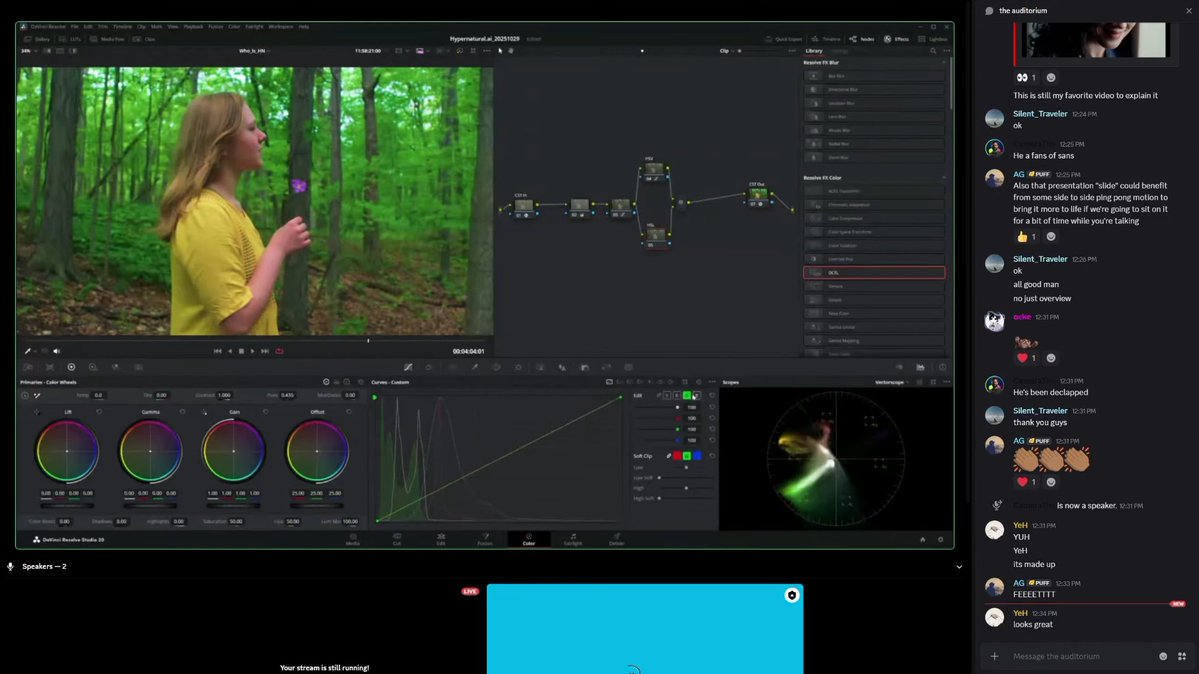Toggle the red loop playback button

point(279,351)
